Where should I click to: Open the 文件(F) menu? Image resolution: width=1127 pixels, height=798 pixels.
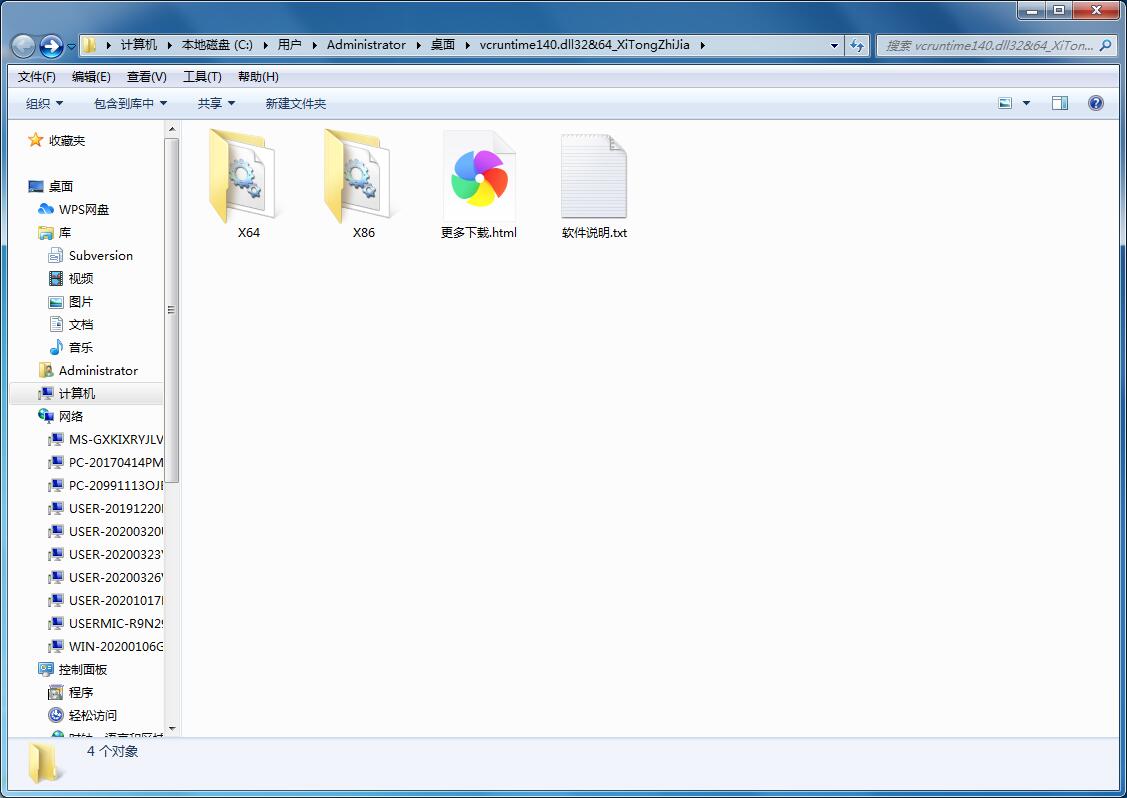(x=37, y=76)
